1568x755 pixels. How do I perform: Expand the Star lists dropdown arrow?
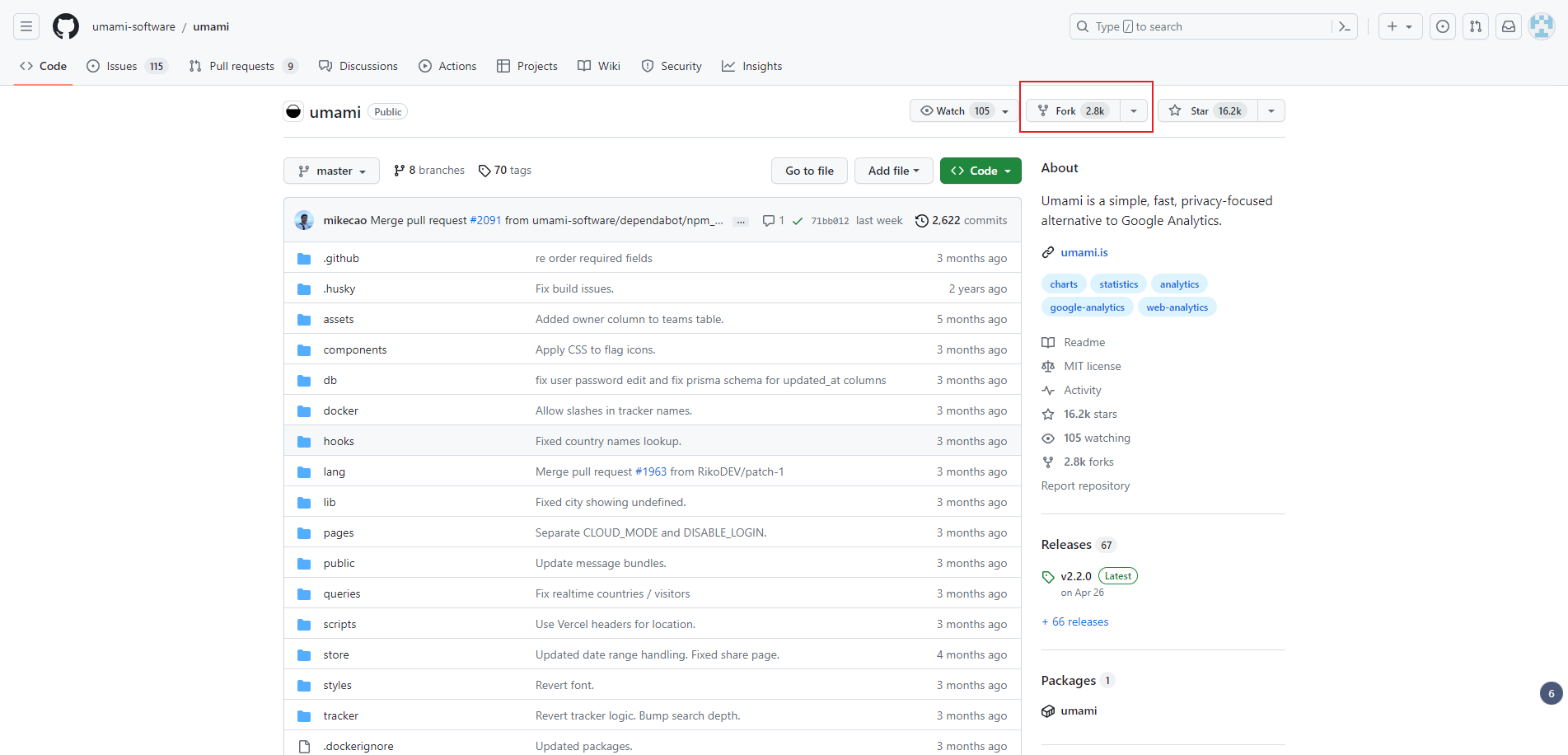1271,110
